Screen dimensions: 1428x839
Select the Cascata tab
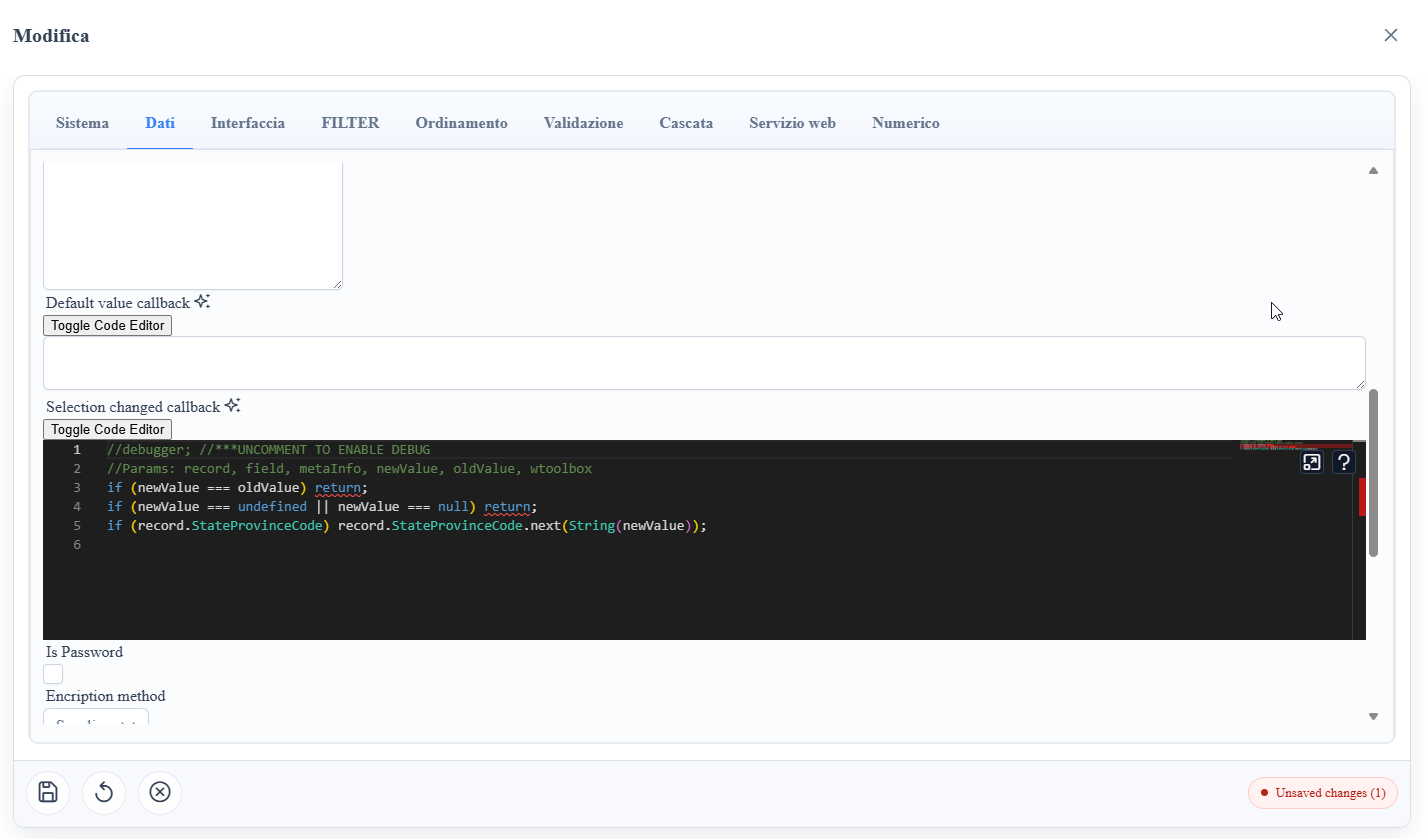[686, 123]
